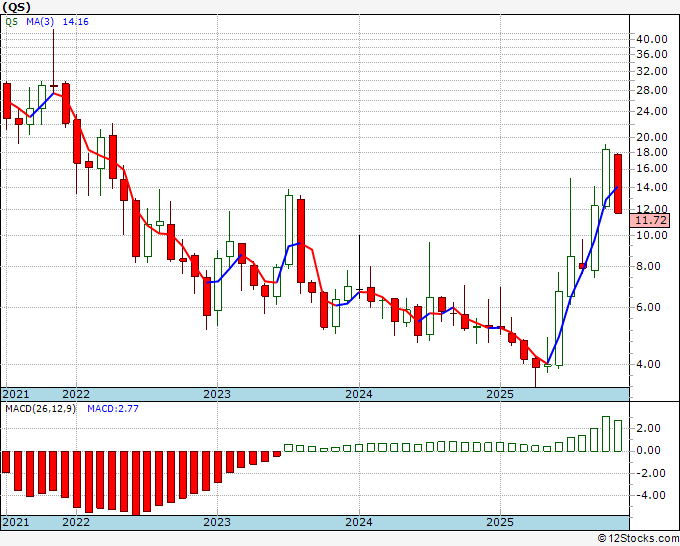Image resolution: width=680 pixels, height=546 pixels.
Task: Click 2023 on the price chart timeline
Action: coord(217,394)
